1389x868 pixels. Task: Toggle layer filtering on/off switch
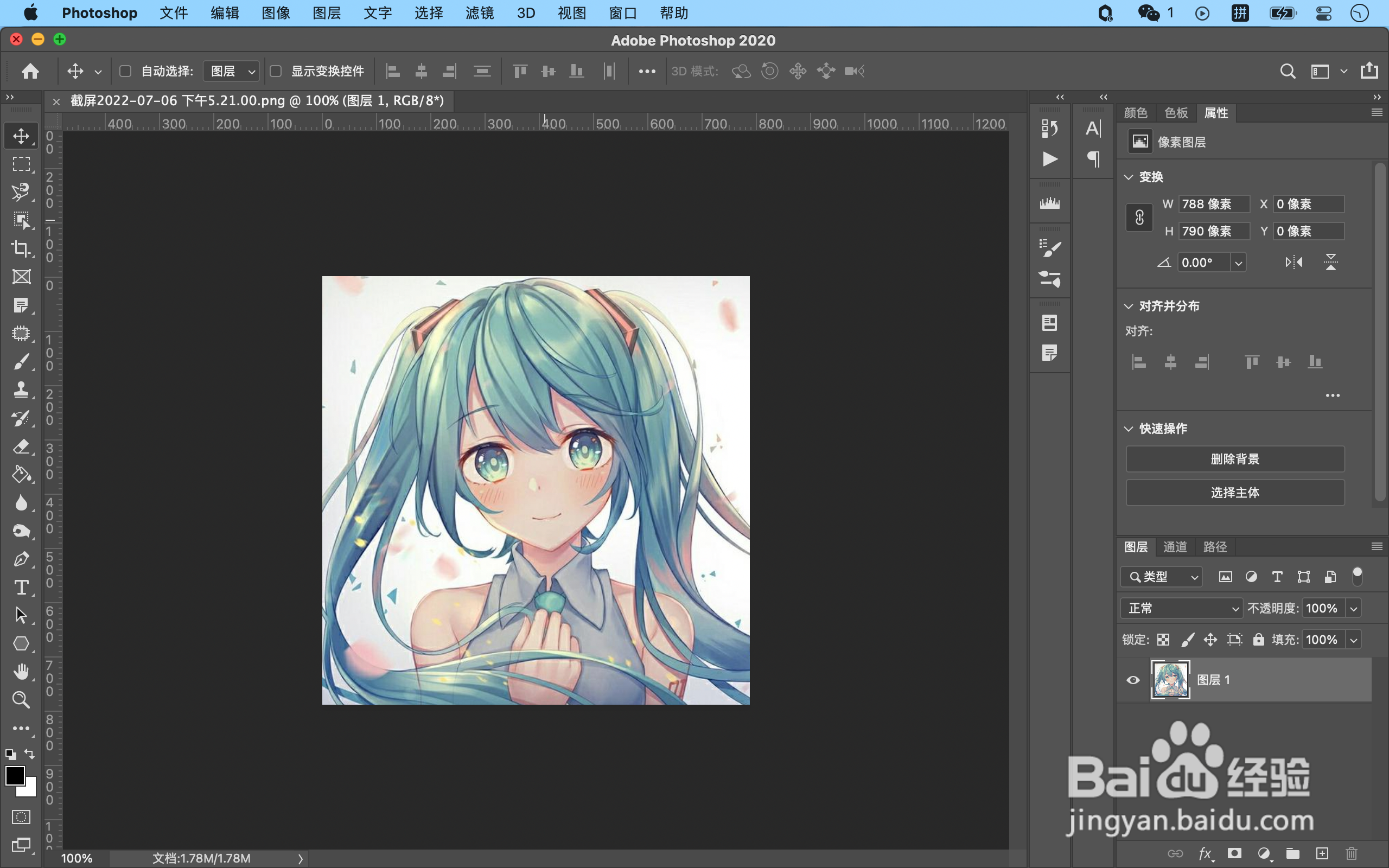coord(1358,576)
